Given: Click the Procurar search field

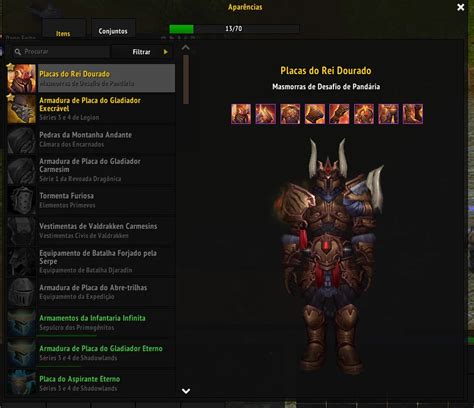Looking at the screenshot, I should pyautogui.click(x=61, y=52).
